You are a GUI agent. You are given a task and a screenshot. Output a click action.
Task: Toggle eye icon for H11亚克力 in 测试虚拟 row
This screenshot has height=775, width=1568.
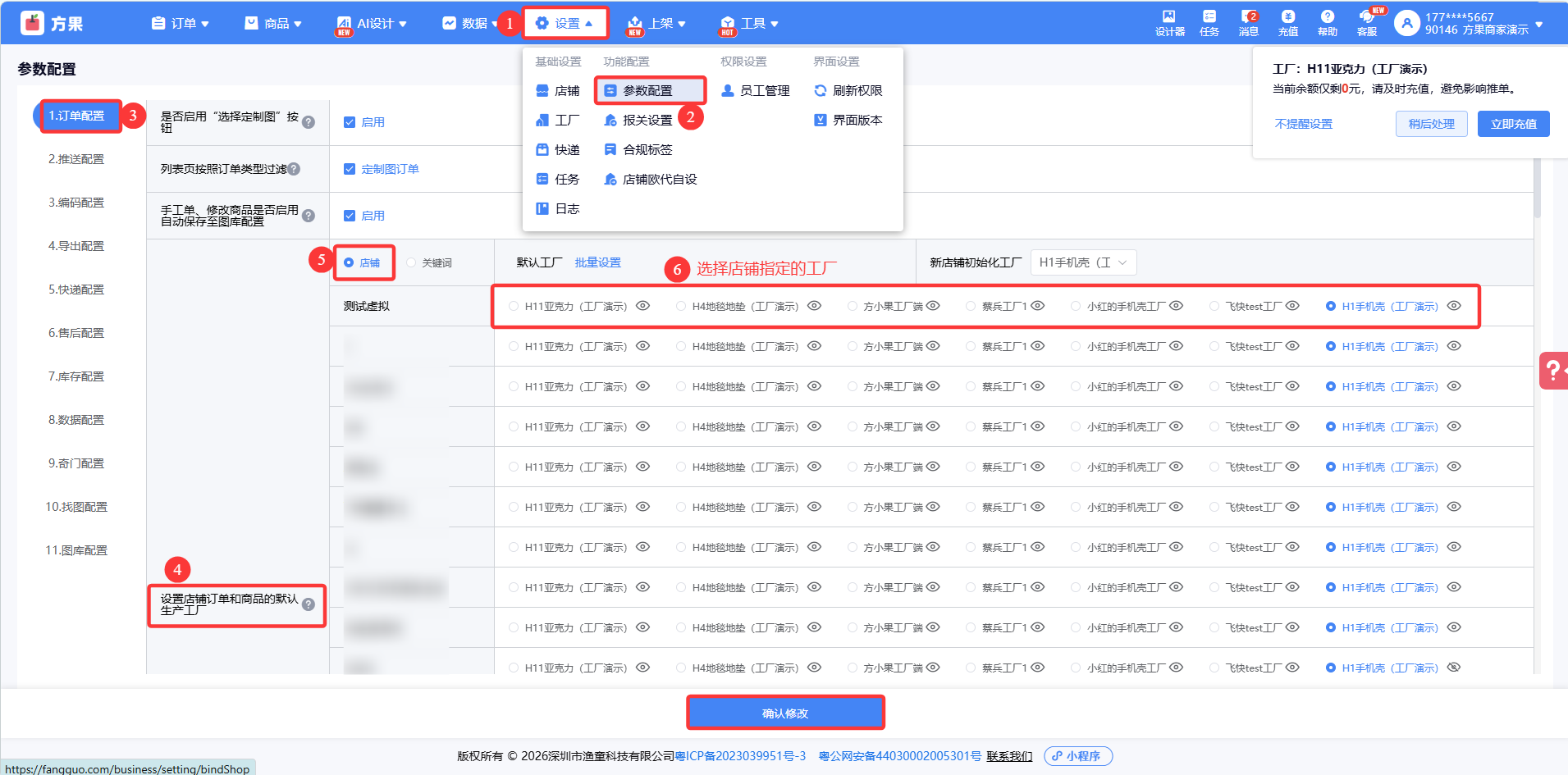643,306
